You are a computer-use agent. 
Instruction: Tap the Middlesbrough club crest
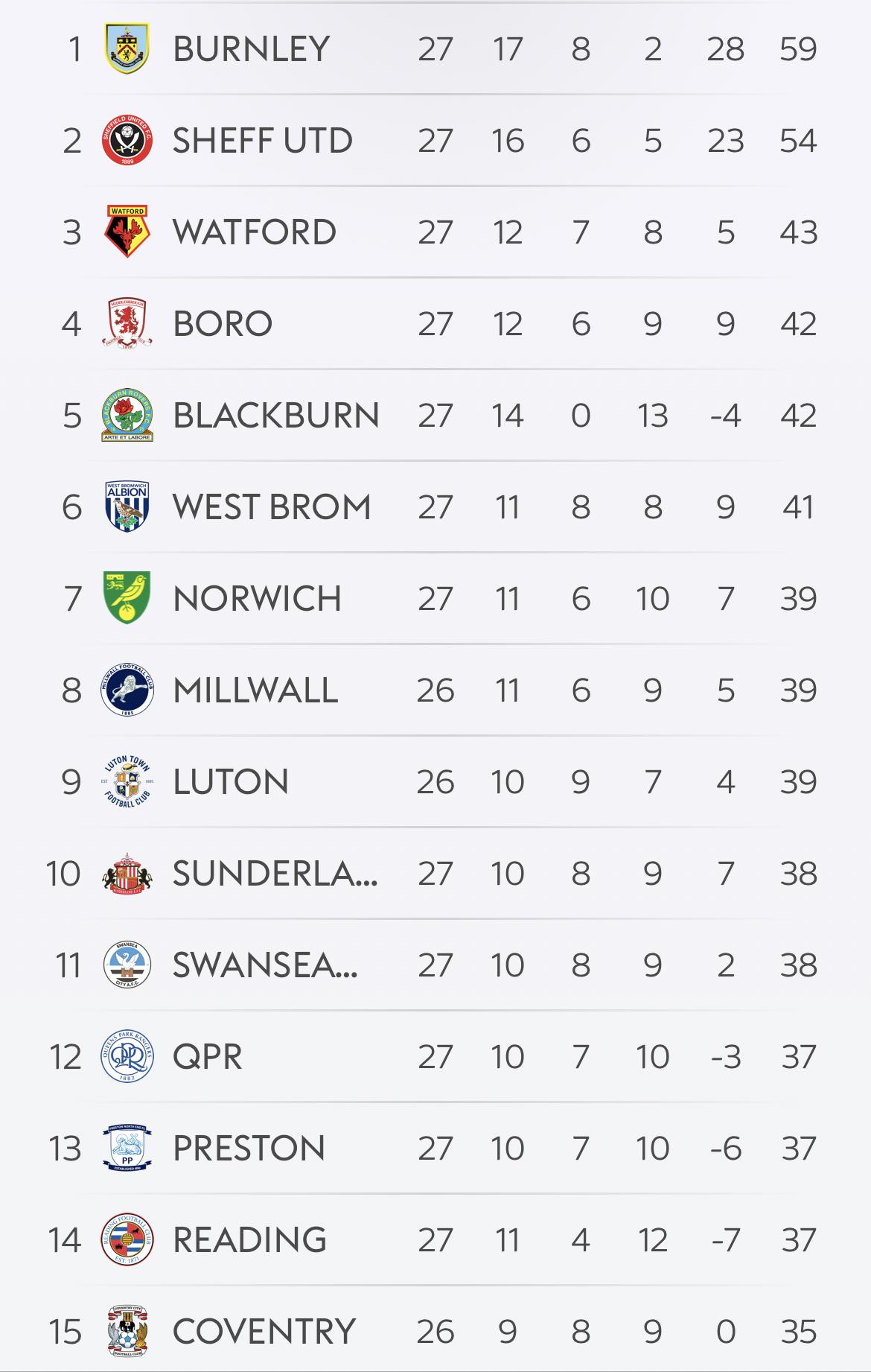[127, 323]
